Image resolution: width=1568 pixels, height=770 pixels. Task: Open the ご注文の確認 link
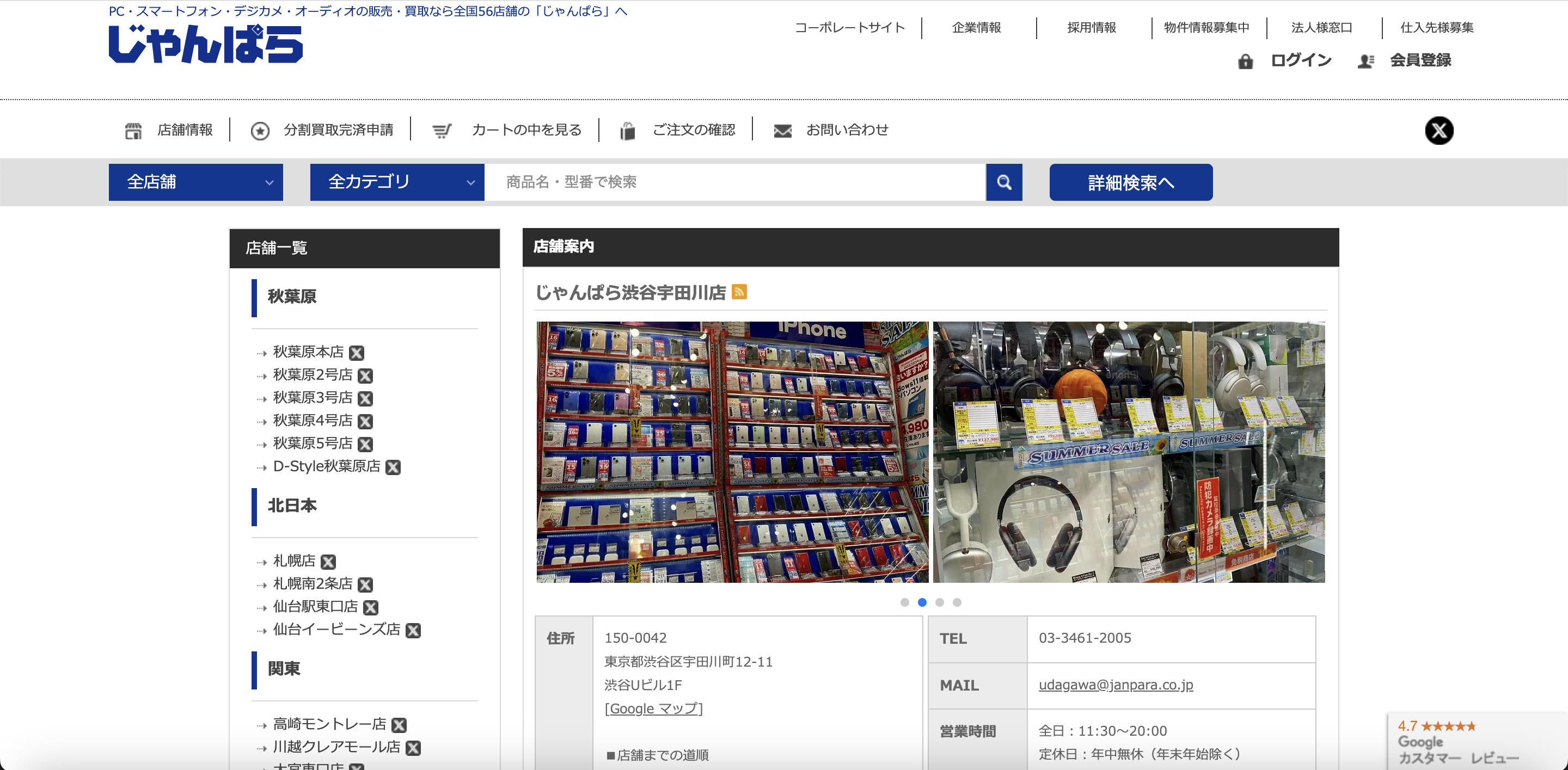tap(694, 130)
